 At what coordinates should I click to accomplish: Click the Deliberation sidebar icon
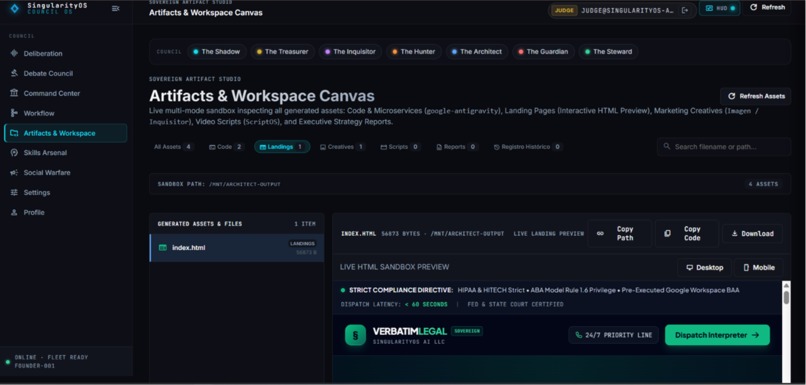(14, 53)
